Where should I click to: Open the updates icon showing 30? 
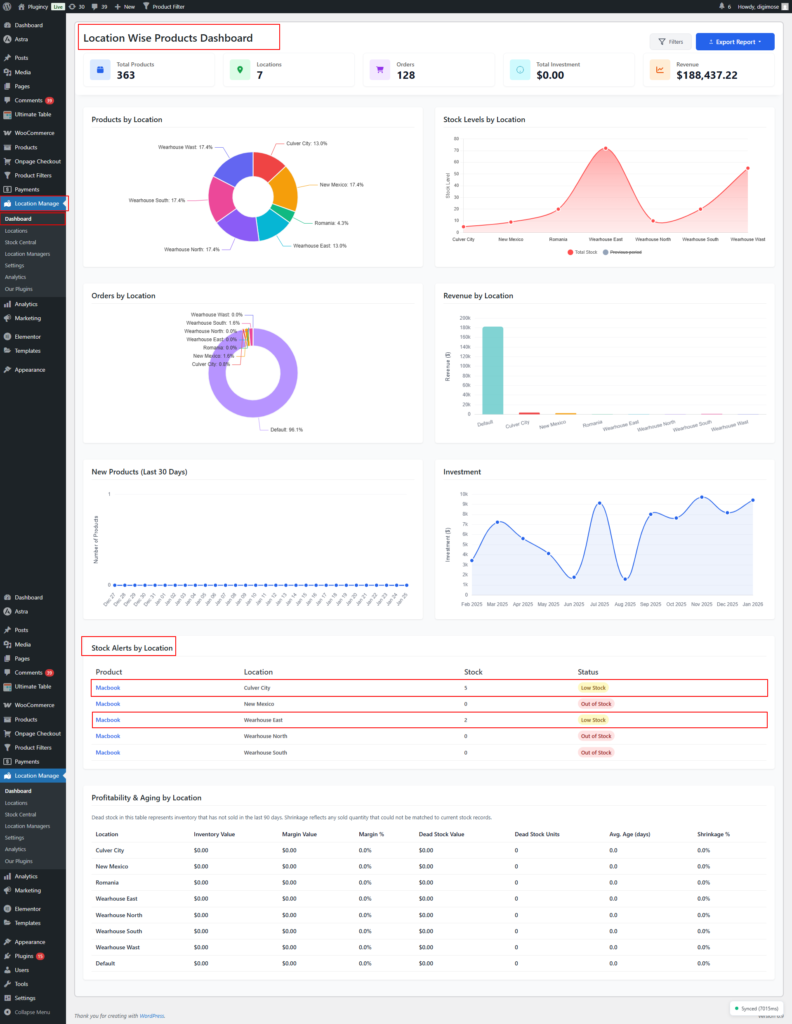click(76, 6)
